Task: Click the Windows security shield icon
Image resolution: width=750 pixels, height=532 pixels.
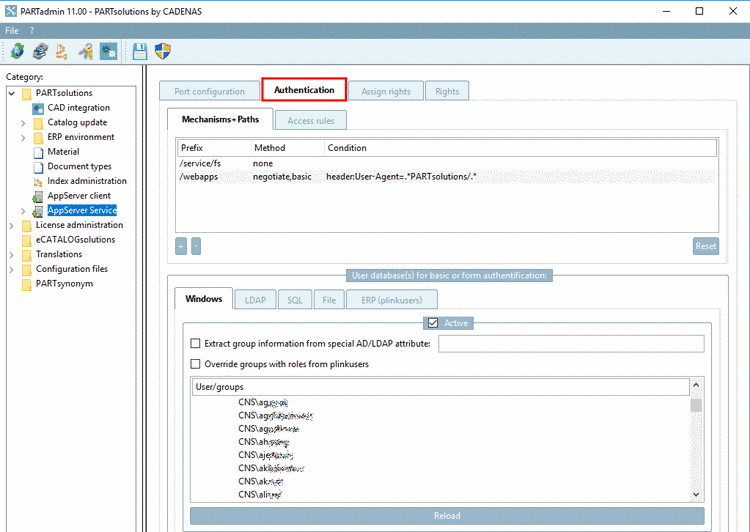Action: point(163,51)
